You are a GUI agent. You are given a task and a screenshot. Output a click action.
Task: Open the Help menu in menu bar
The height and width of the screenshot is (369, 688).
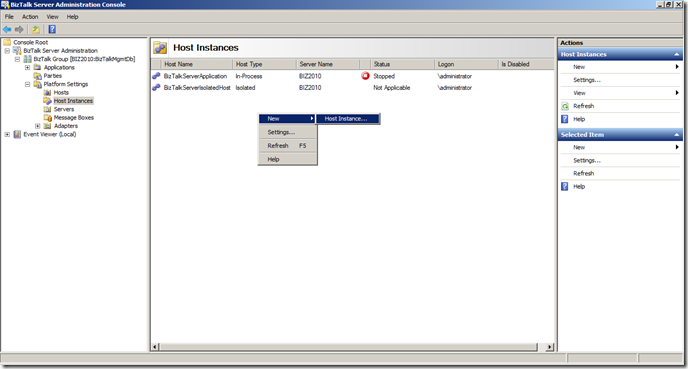[x=72, y=17]
